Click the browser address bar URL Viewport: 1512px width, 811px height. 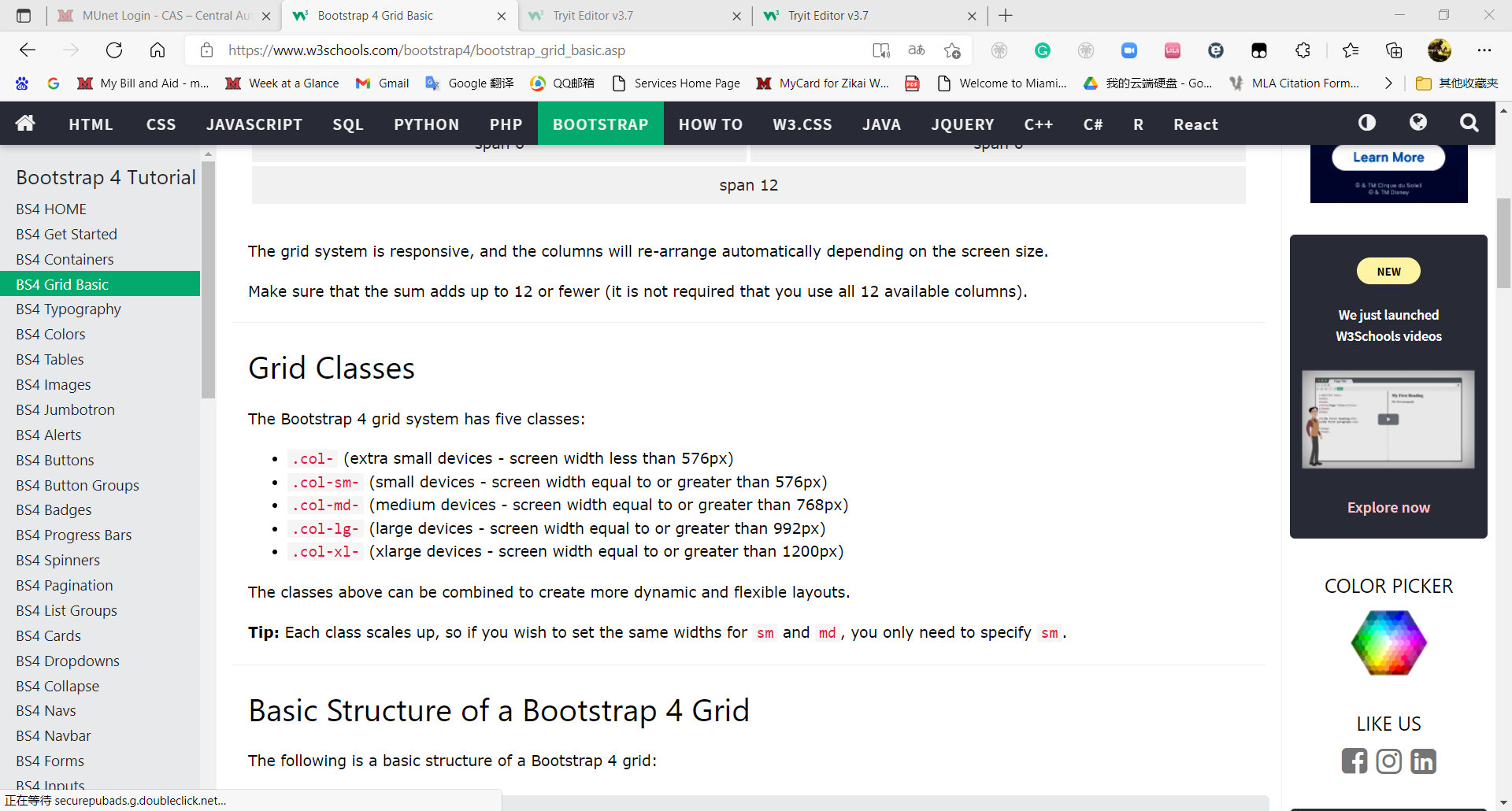click(427, 50)
